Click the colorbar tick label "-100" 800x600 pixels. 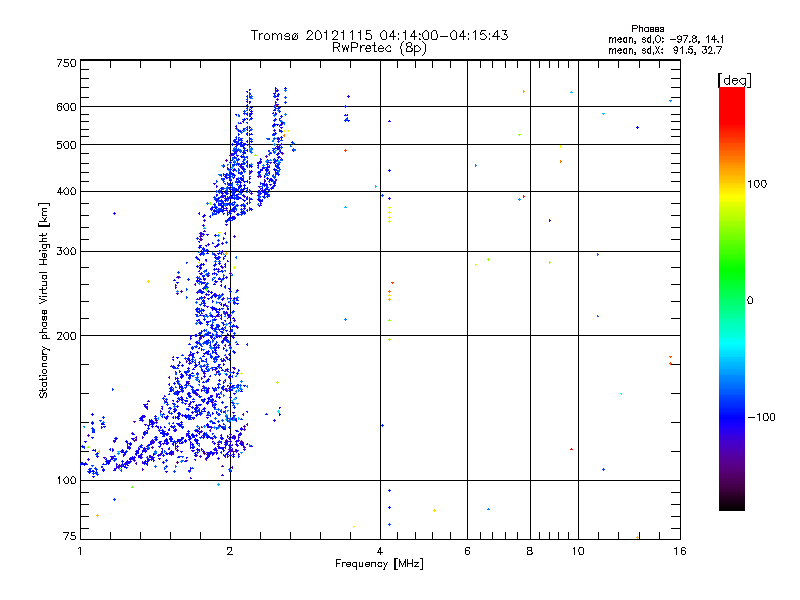point(761,417)
